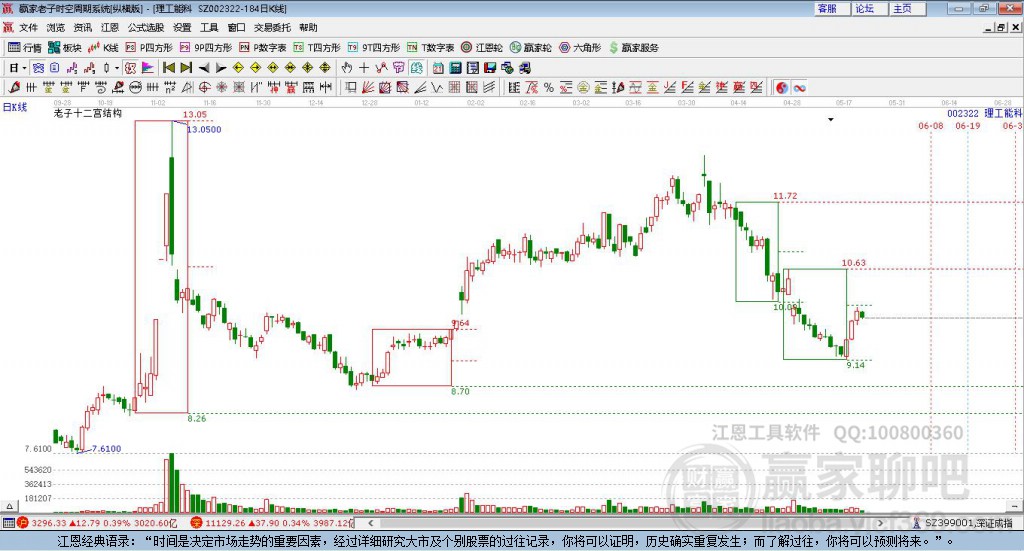Open the T数字表 tool
1024x551 pixels.
(x=430, y=48)
